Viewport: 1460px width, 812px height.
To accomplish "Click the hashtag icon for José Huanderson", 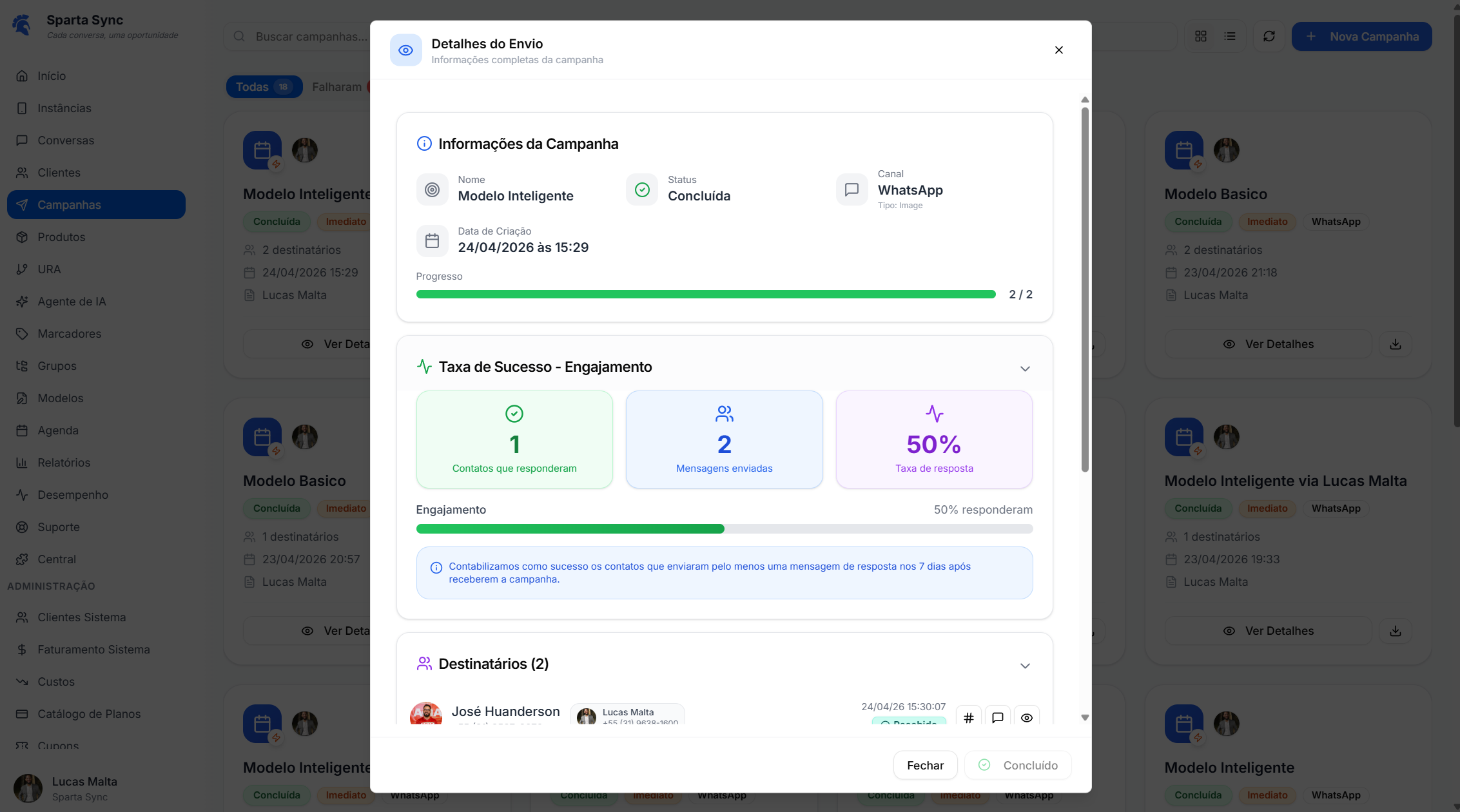I will point(968,717).
